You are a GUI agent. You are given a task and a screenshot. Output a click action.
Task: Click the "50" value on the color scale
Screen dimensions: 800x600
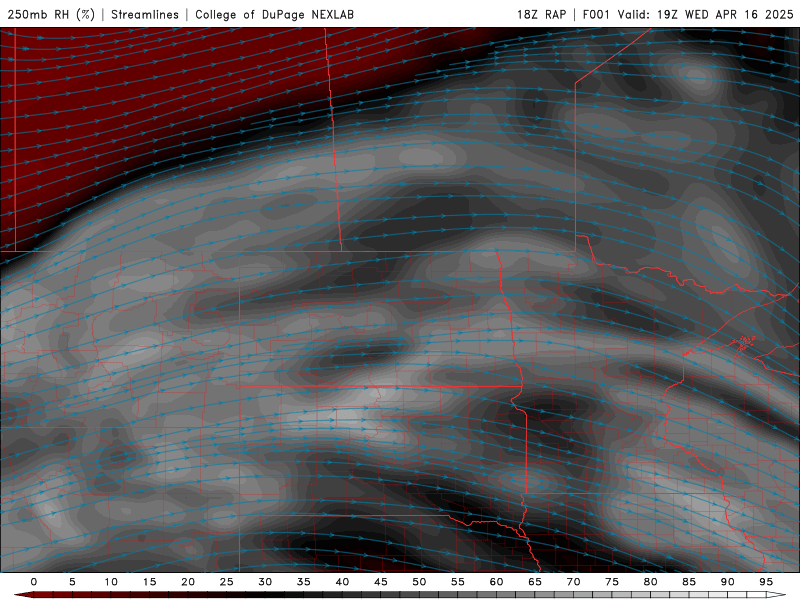point(419,582)
